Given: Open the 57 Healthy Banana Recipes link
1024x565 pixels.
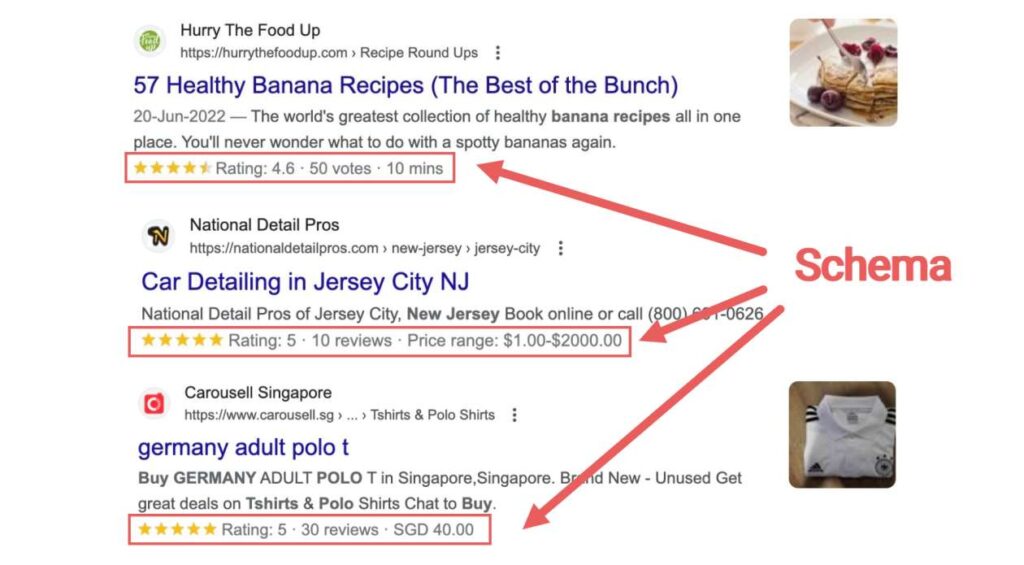Looking at the screenshot, I should click(x=405, y=85).
